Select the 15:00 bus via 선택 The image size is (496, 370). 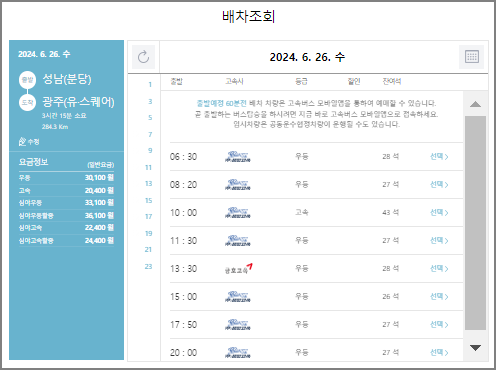click(x=439, y=296)
